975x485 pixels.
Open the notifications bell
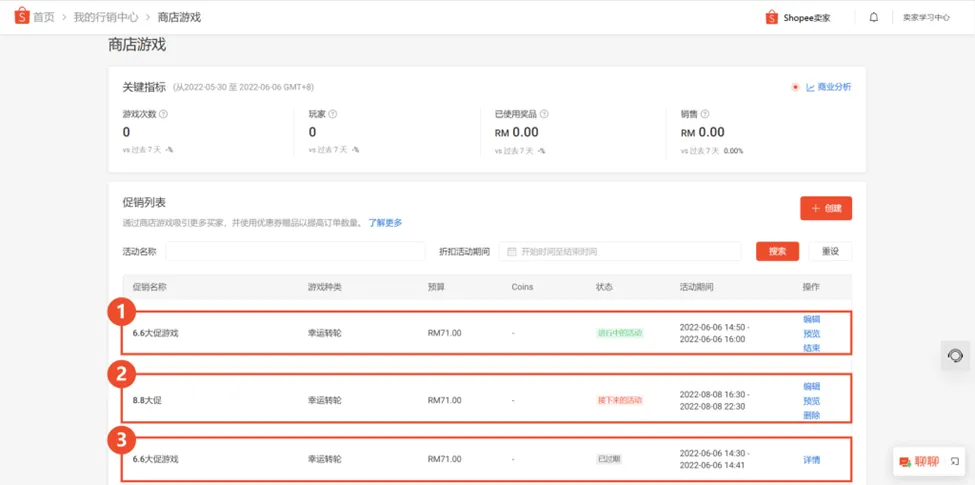(874, 17)
